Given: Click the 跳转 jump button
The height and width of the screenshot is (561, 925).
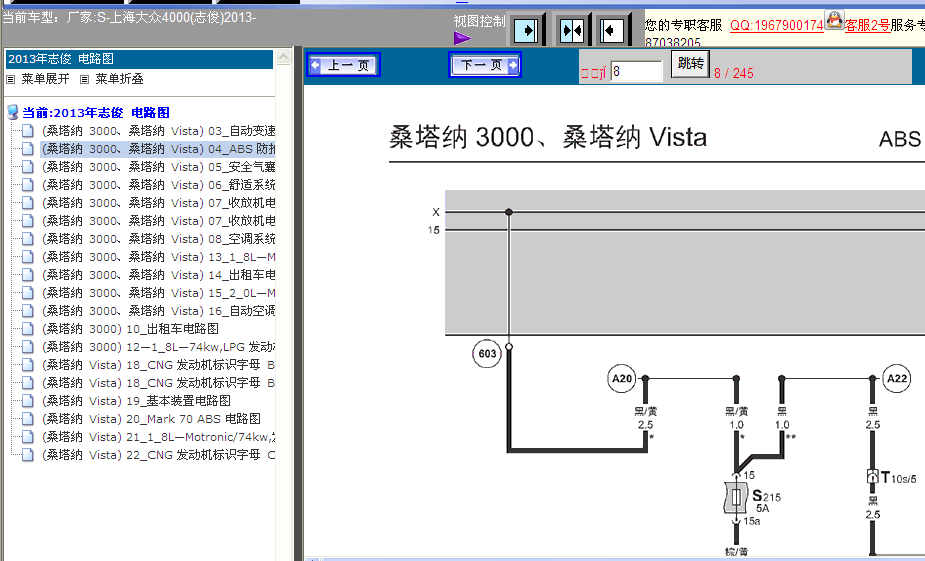Looking at the screenshot, I should coord(690,64).
